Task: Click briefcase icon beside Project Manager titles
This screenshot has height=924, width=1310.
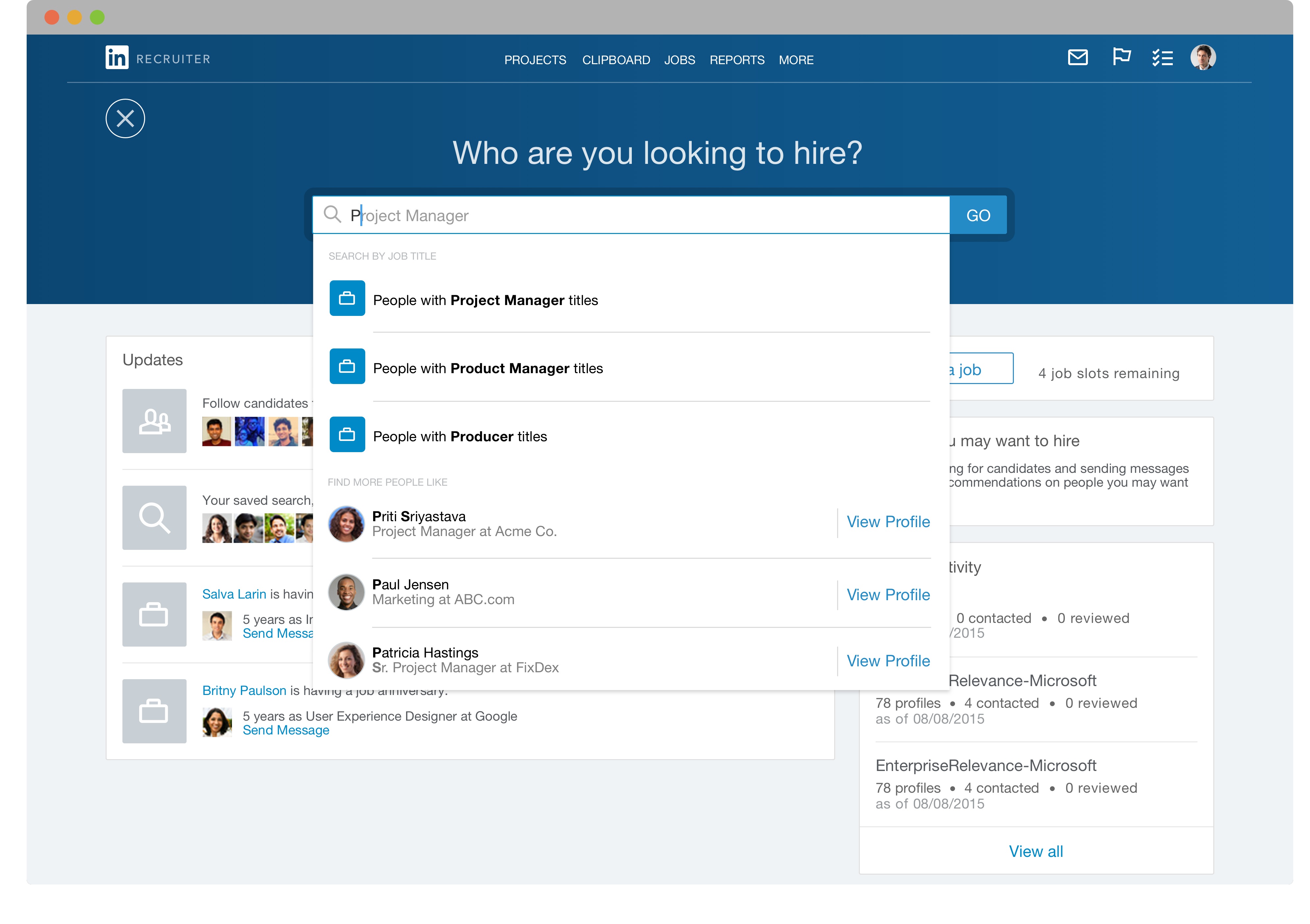Action: point(347,298)
